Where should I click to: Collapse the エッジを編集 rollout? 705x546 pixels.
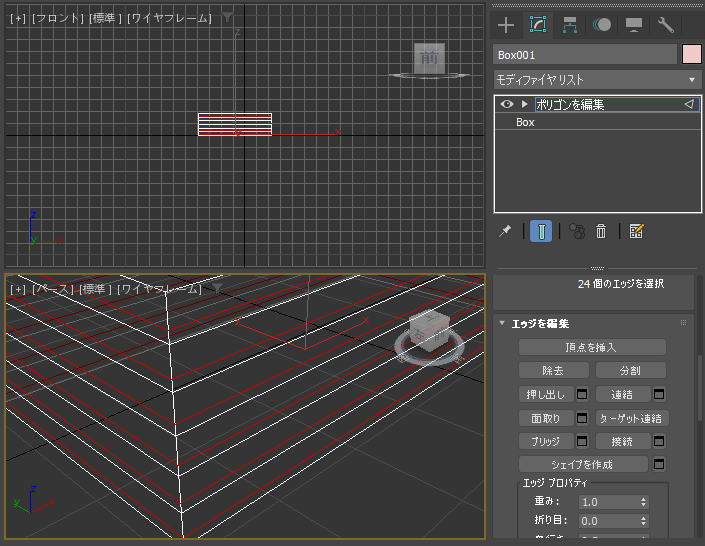tap(502, 323)
